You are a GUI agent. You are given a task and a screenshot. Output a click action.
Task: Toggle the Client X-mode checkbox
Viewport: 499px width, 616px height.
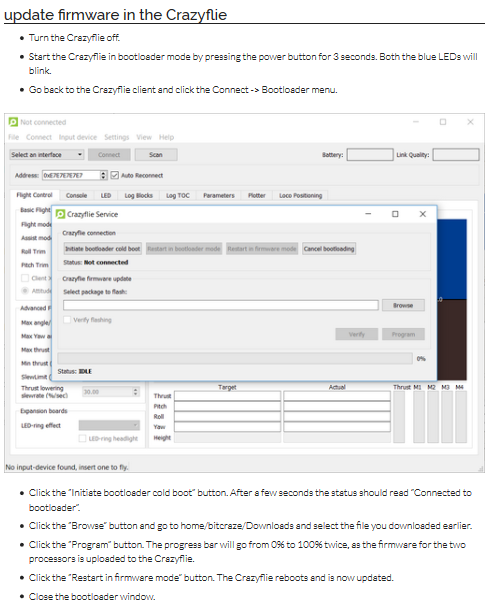25,278
